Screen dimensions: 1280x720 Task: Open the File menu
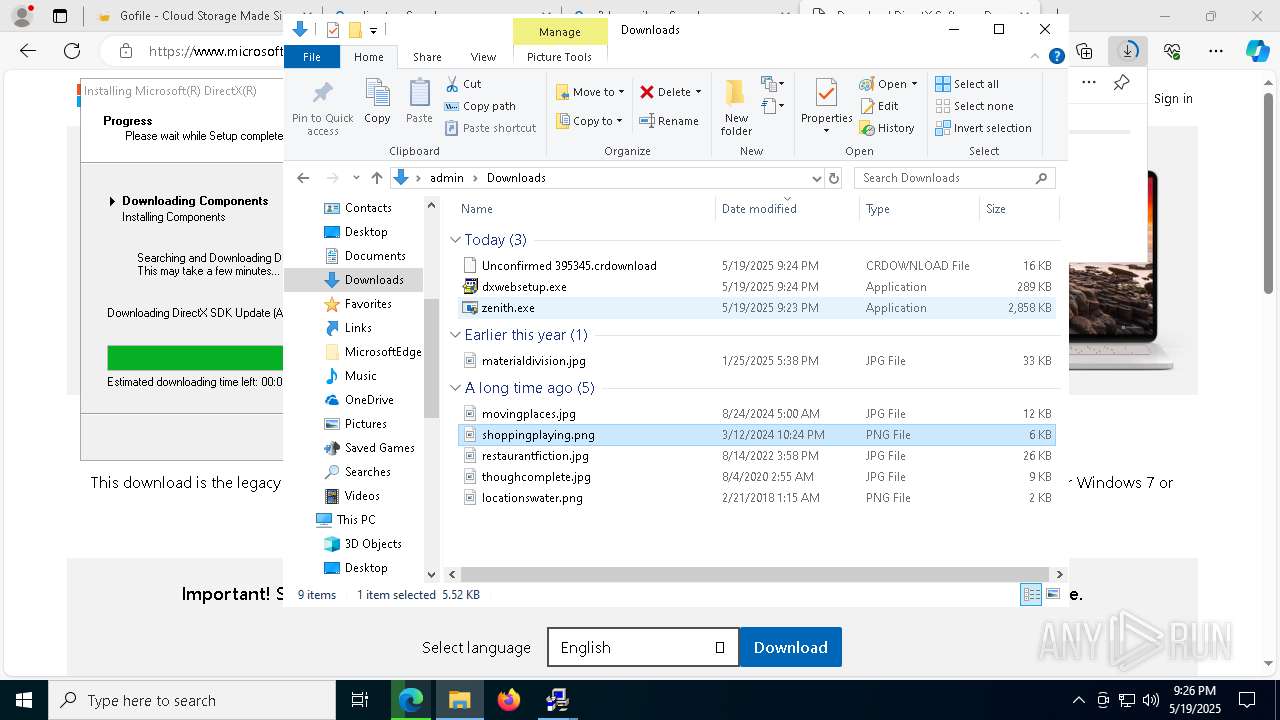(x=312, y=57)
